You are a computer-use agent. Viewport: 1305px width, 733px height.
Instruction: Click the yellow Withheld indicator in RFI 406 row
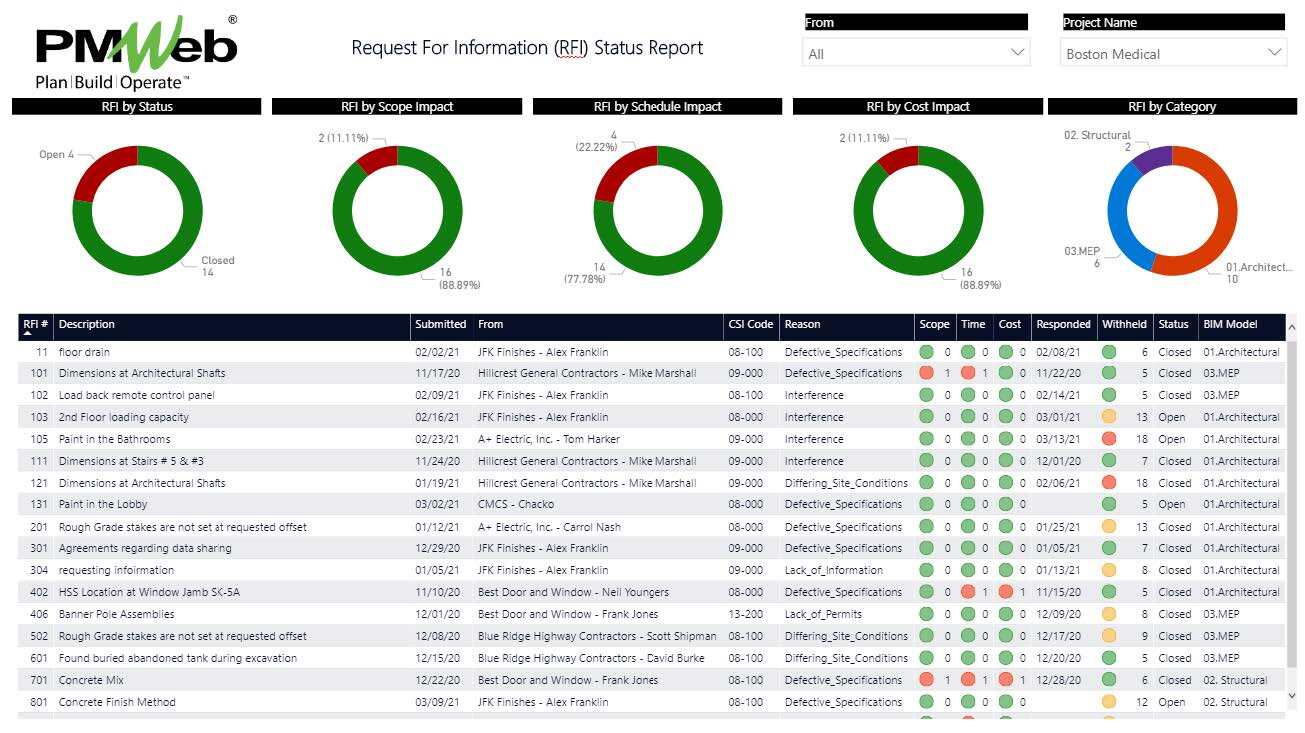coord(1109,614)
